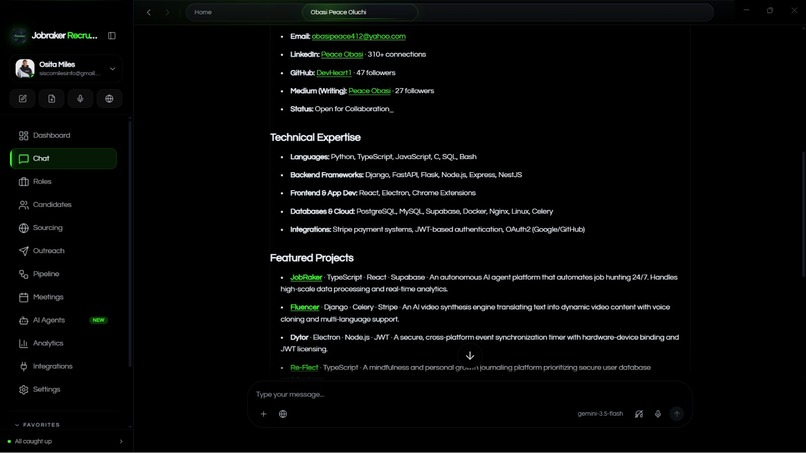This screenshot has height=453, width=806.
Task: Navigate forward with the right arrow
Action: click(x=167, y=12)
